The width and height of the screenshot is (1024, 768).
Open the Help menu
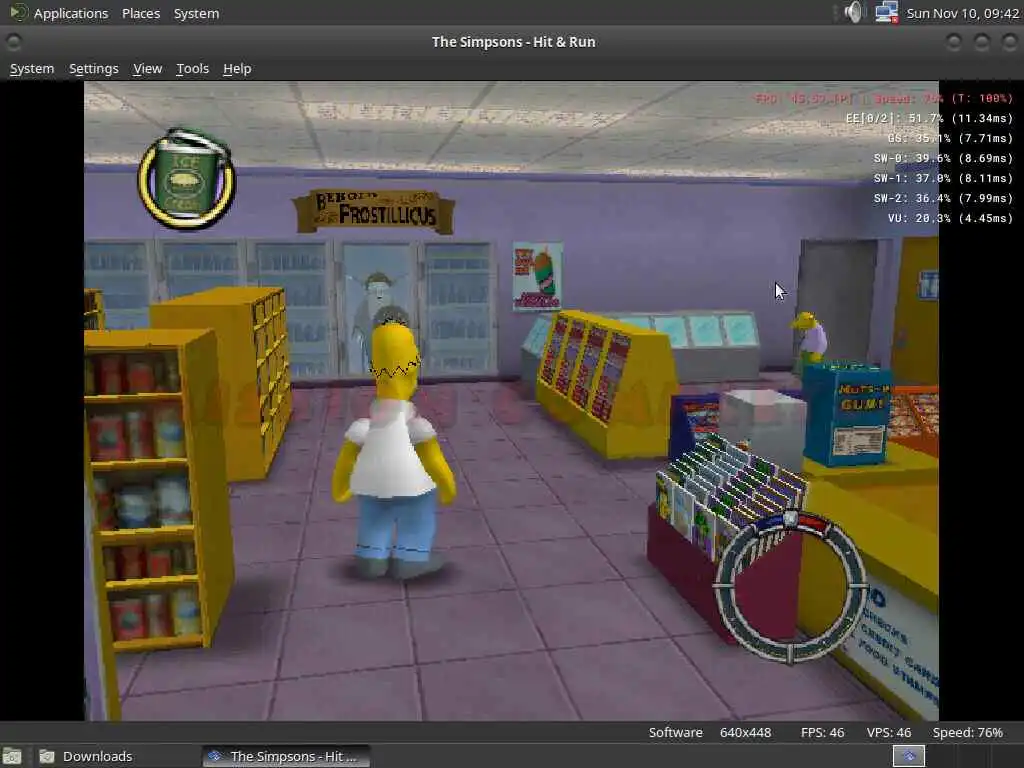click(237, 69)
